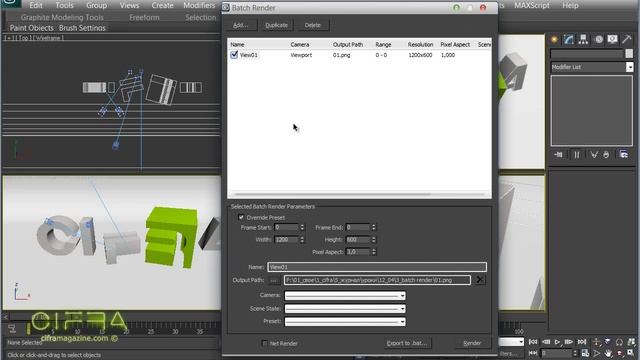Open the Group menu
640x360 pixels.
pos(96,5)
